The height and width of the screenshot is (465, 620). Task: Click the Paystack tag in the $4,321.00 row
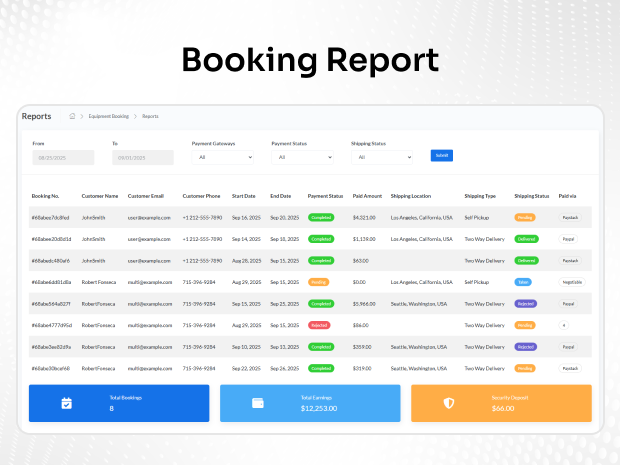click(x=570, y=218)
